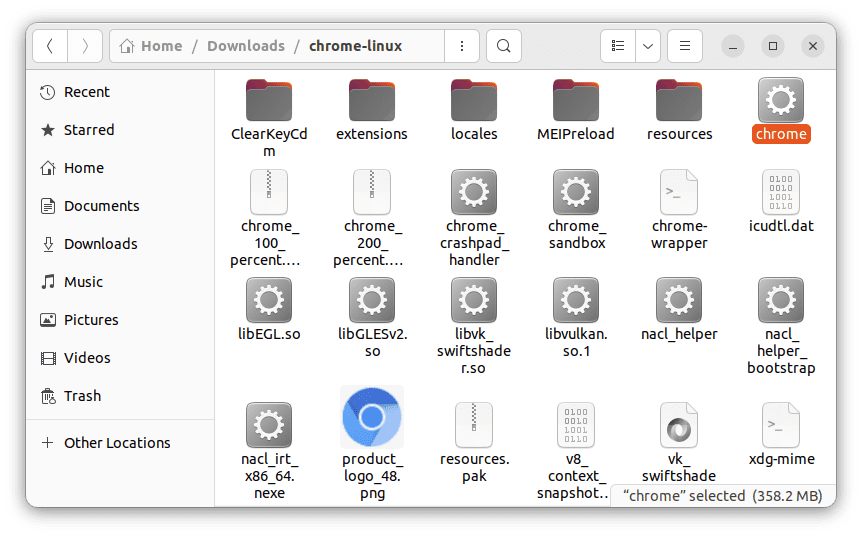
Task: Select the chrome executable icon
Action: click(781, 101)
